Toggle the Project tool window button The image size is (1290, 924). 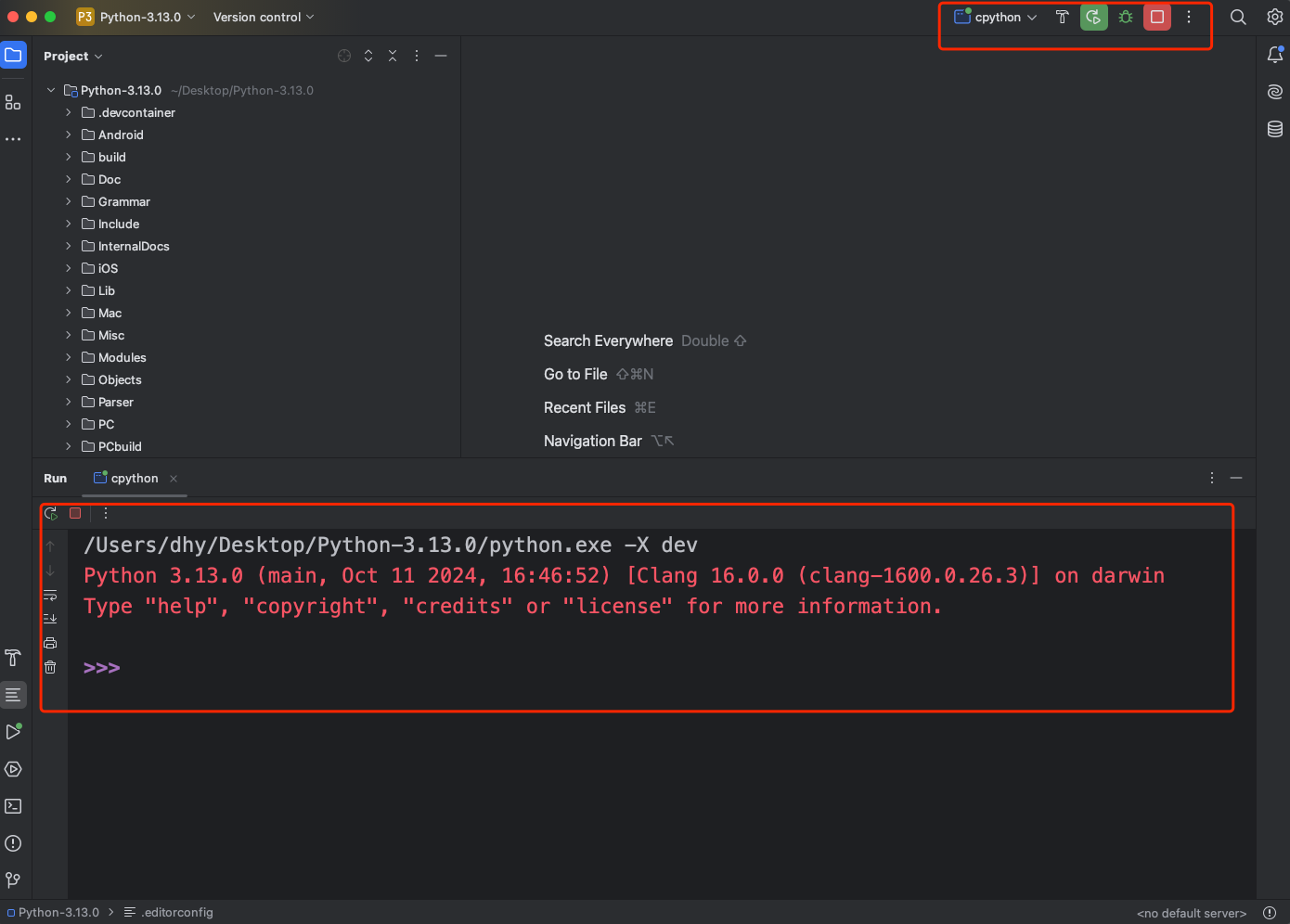[13, 55]
